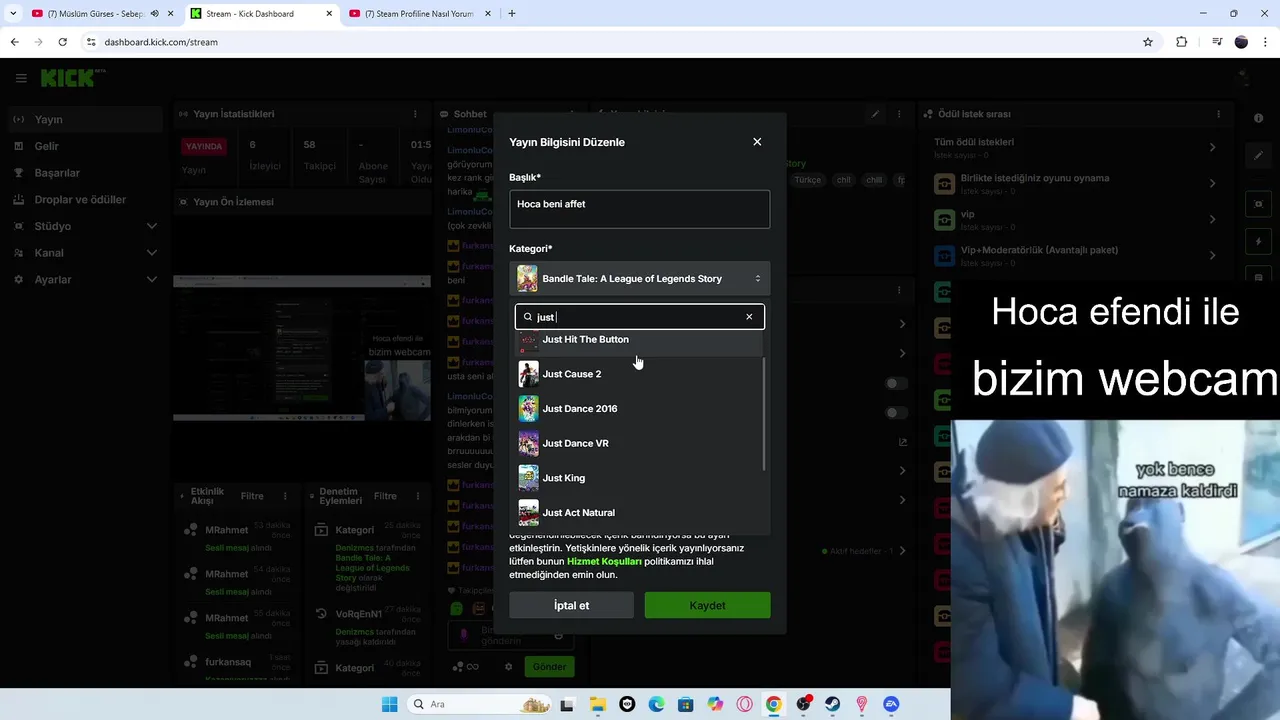Bookmark this page with star icon
The height and width of the screenshot is (720, 1280).
tap(1148, 42)
